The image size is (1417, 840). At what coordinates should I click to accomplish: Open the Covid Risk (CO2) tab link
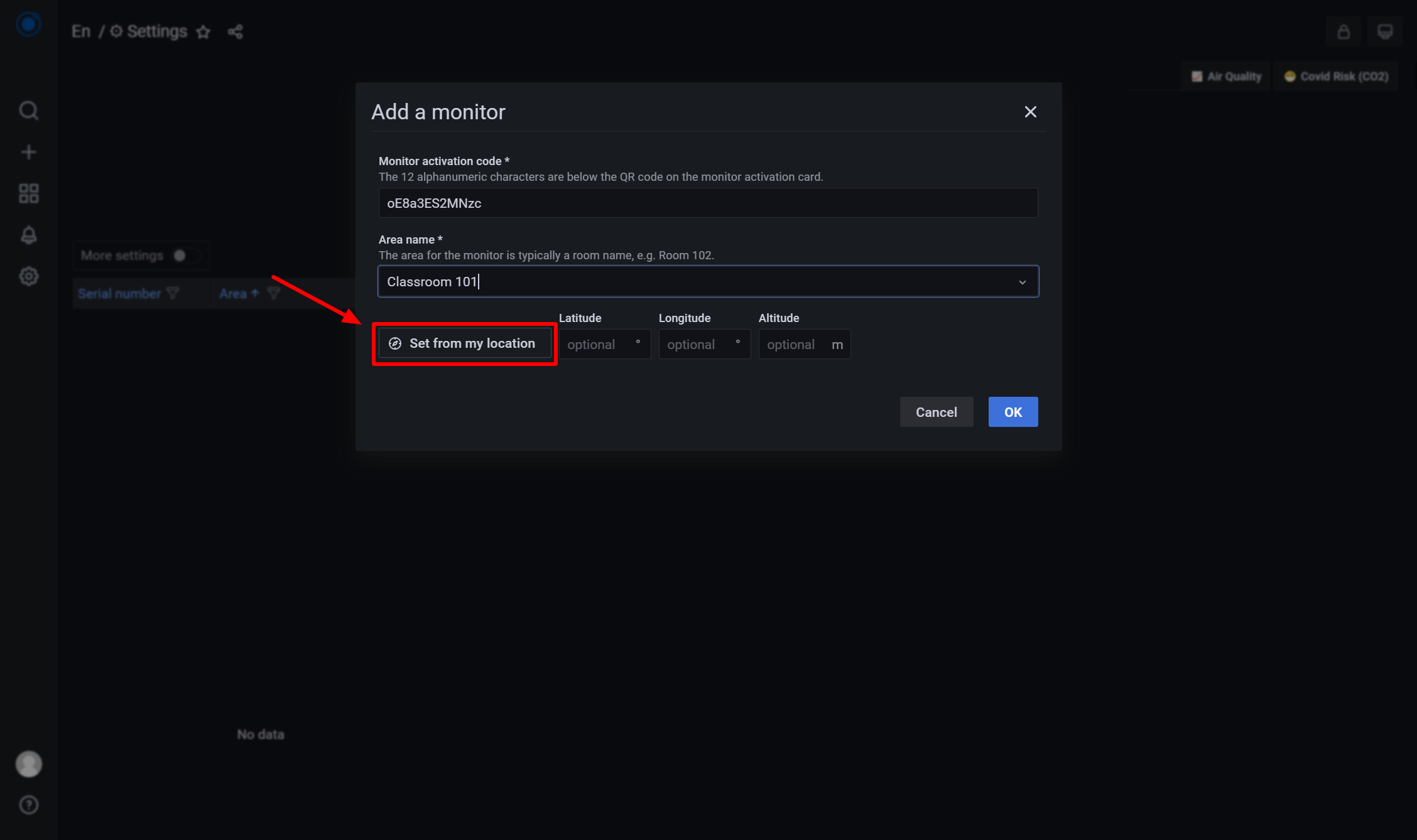(x=1335, y=77)
